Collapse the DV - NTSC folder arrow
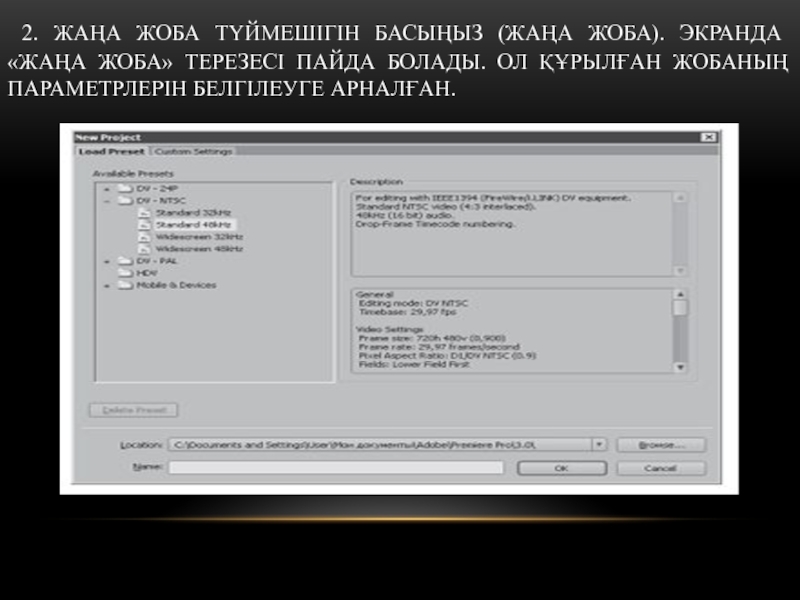800x600 pixels. 107,201
